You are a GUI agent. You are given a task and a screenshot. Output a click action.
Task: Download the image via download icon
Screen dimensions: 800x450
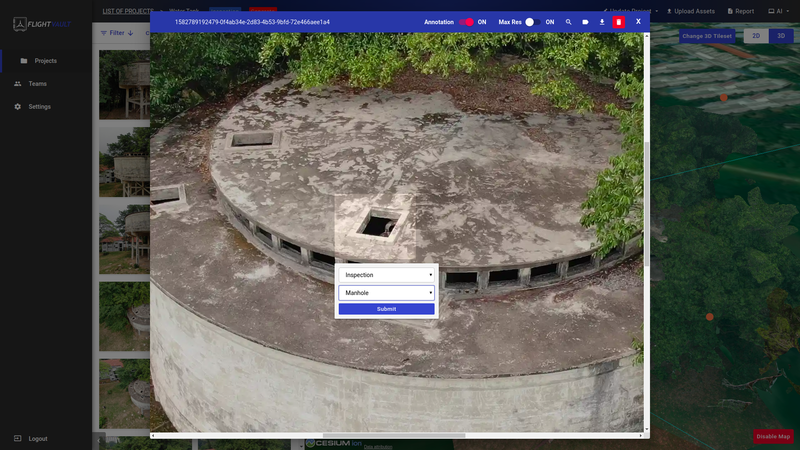(x=602, y=22)
